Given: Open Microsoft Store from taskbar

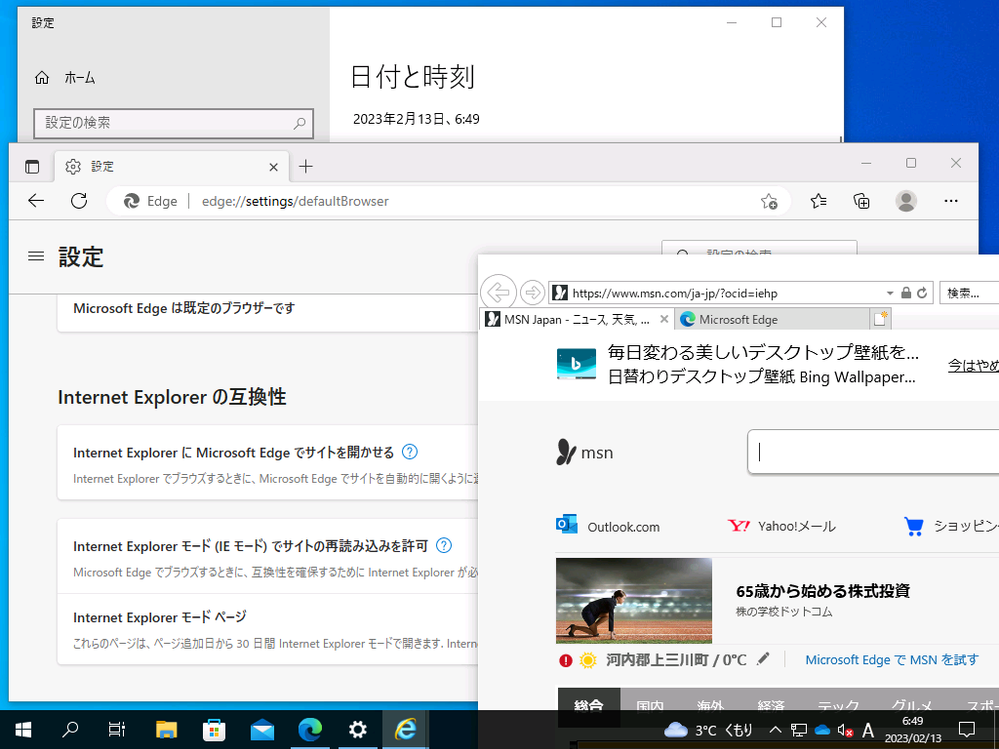Looking at the screenshot, I should tap(214, 730).
